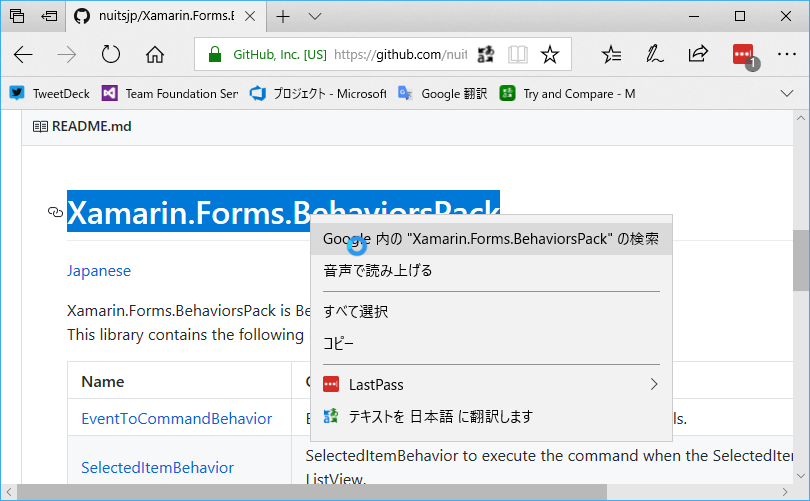810x501 pixels.
Task: Click the heading anchor link icon
Action: [x=55, y=212]
